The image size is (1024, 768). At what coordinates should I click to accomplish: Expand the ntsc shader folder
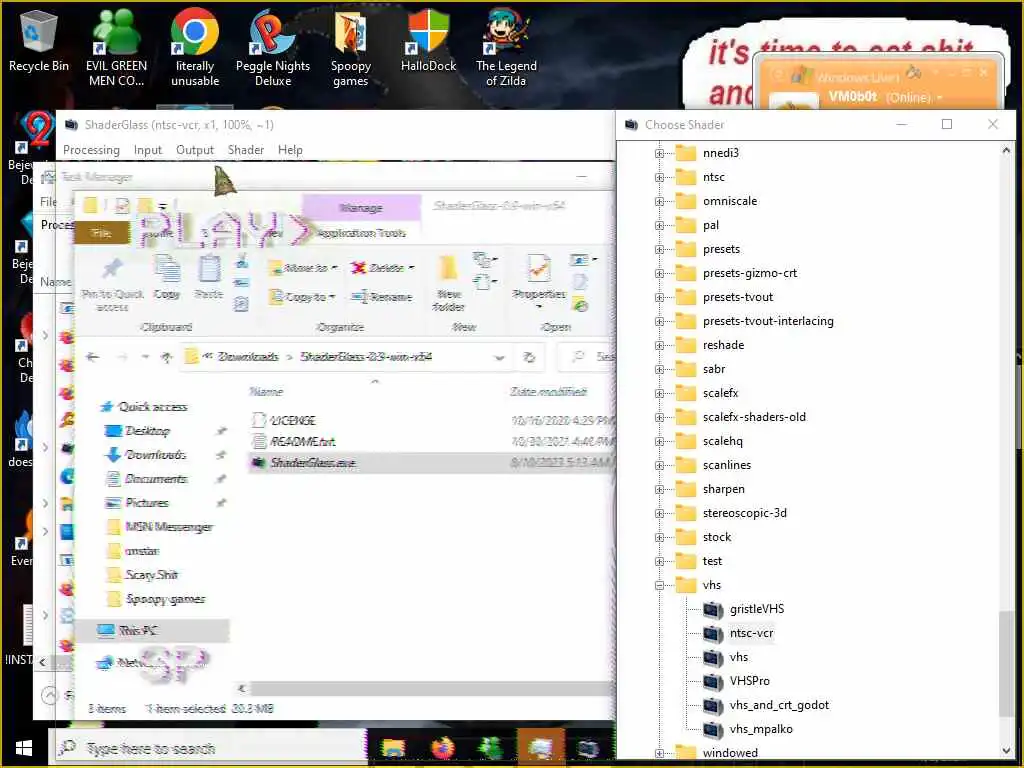point(659,178)
